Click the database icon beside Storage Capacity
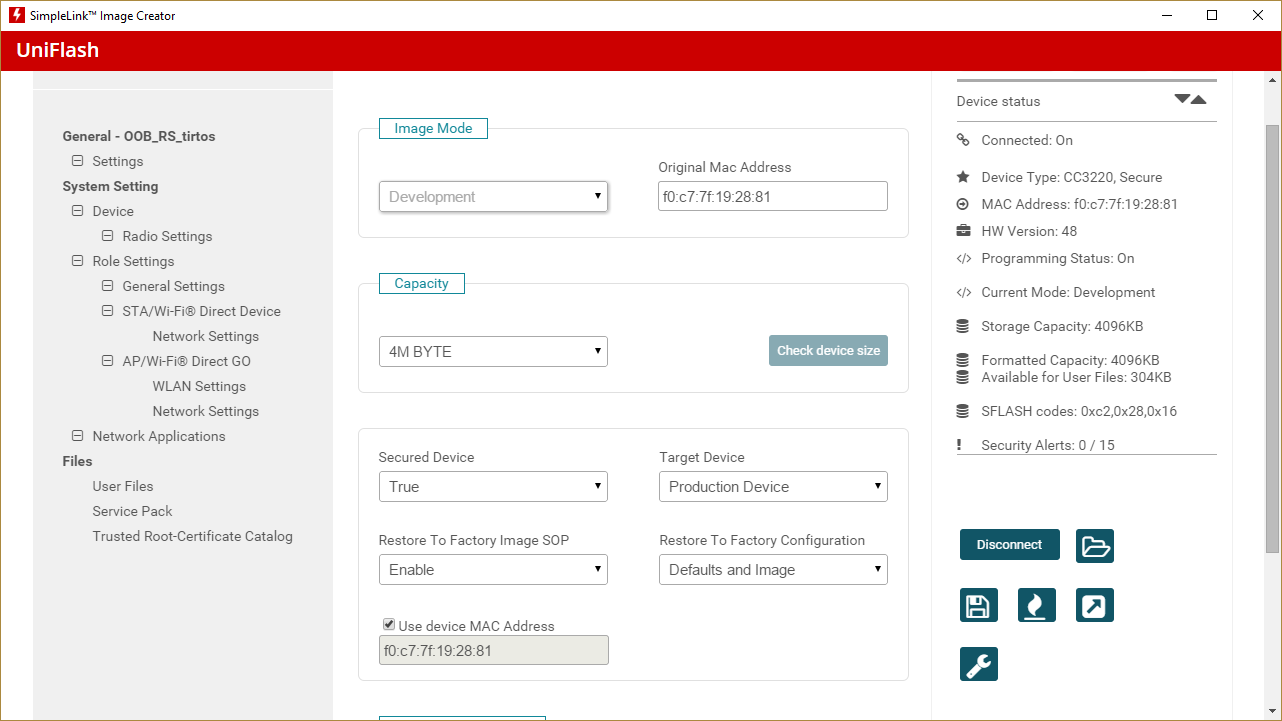Viewport: 1282px width, 721px height. click(x=963, y=326)
